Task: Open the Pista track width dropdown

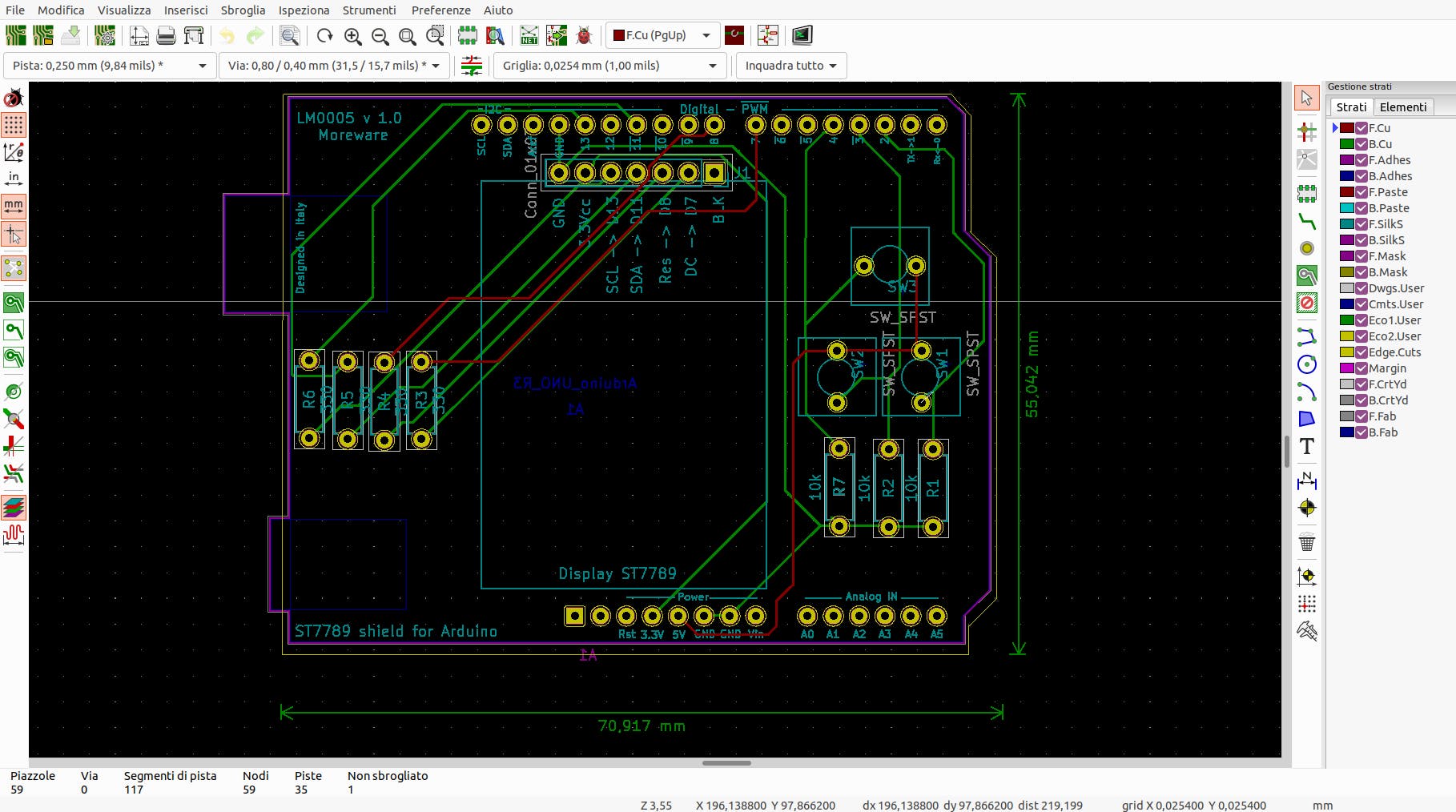Action: point(110,66)
